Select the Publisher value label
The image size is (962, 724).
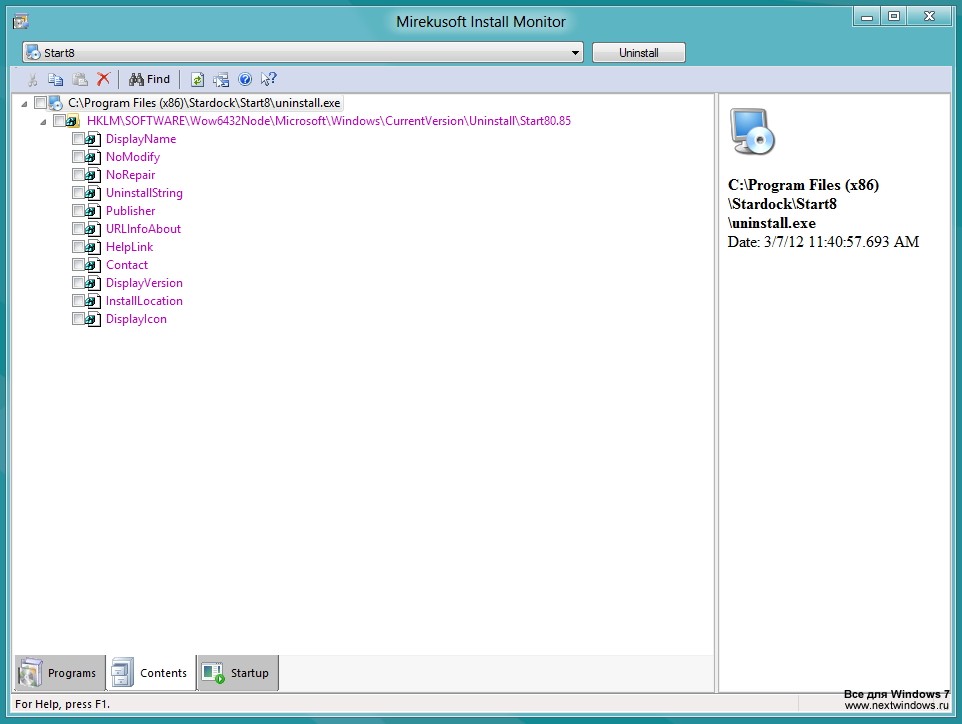(x=131, y=211)
